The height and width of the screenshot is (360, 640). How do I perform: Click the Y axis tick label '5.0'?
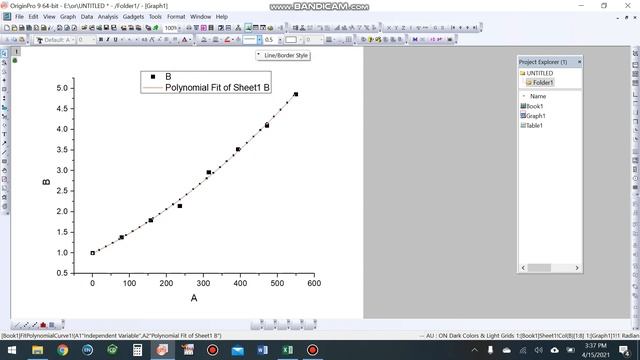pos(62,88)
